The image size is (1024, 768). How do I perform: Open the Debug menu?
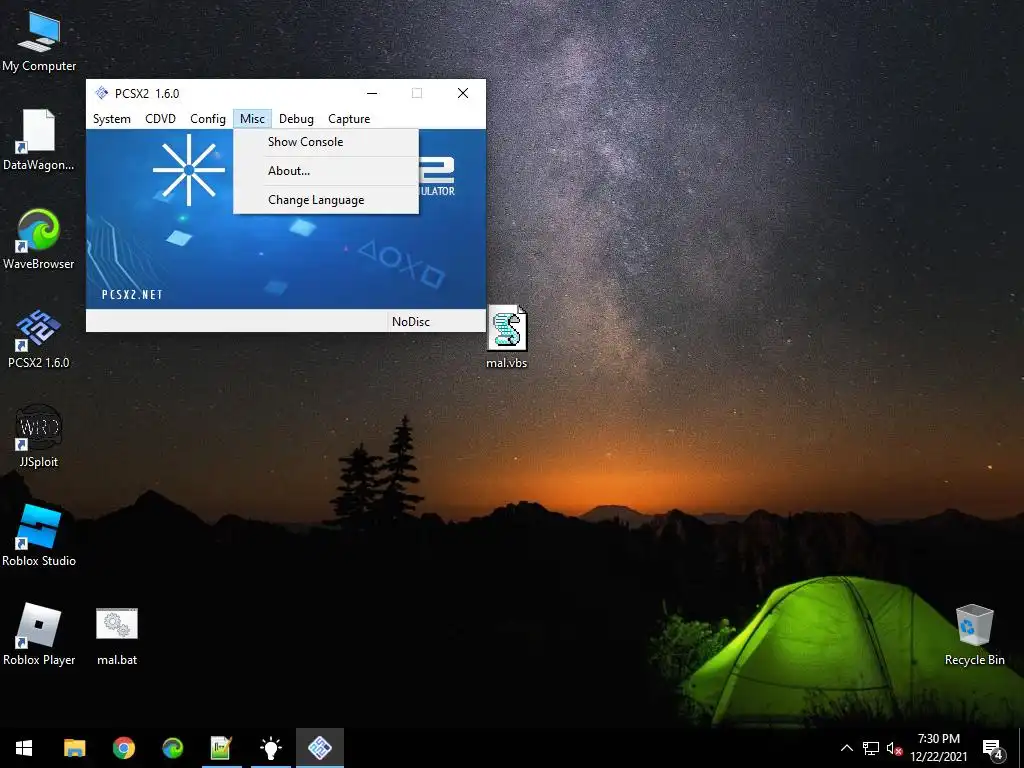tap(296, 119)
